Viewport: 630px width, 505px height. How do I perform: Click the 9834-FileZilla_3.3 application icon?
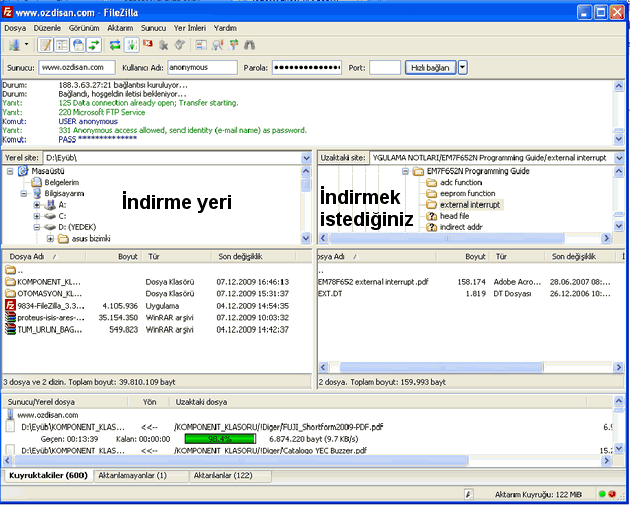(10, 306)
